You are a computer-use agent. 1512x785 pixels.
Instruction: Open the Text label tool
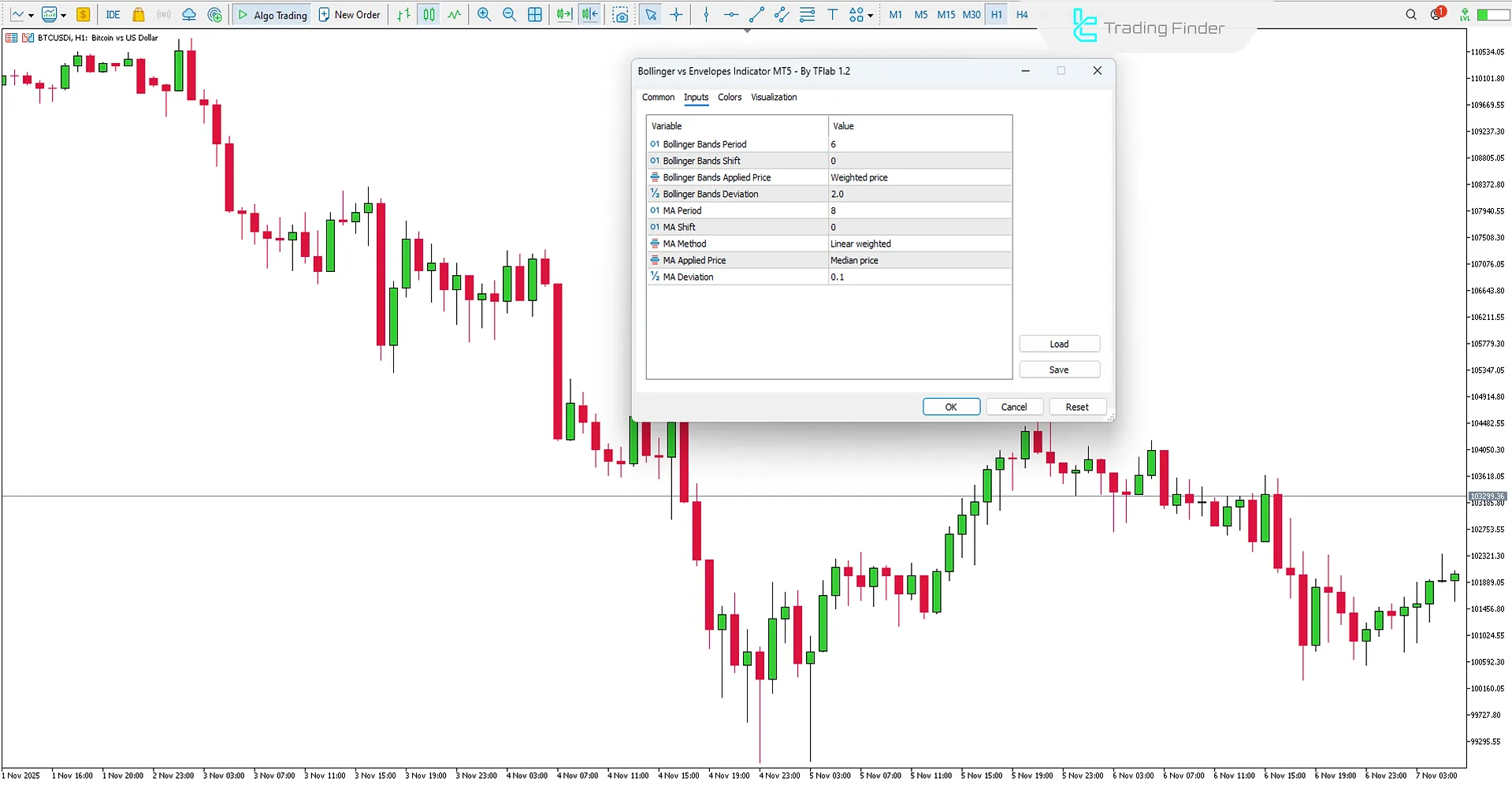[833, 14]
